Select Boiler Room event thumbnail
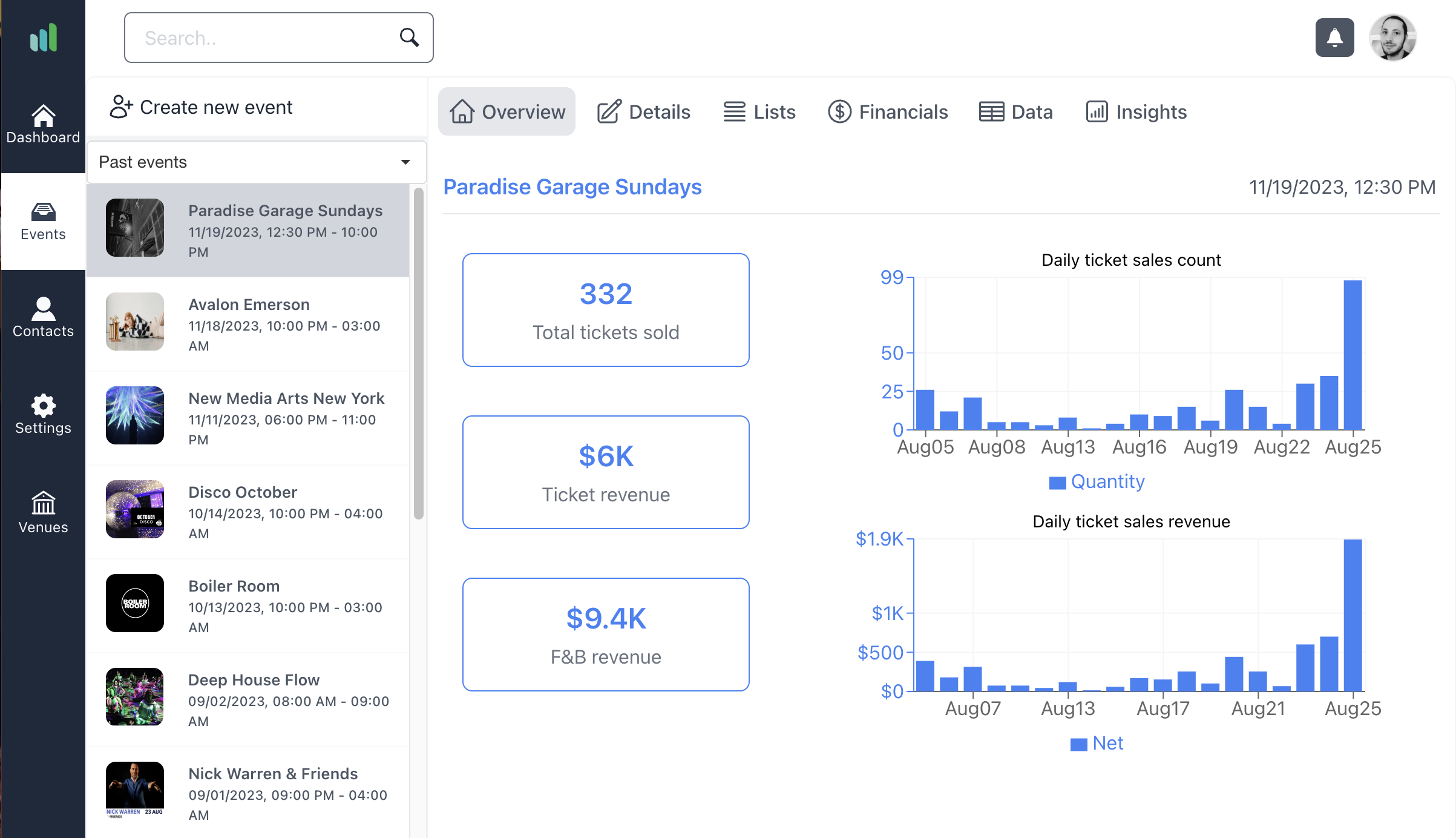 tap(135, 603)
